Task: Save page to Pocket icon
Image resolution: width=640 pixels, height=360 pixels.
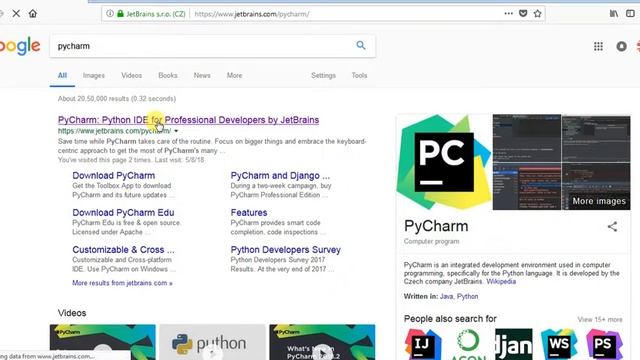Action: click(x=523, y=13)
